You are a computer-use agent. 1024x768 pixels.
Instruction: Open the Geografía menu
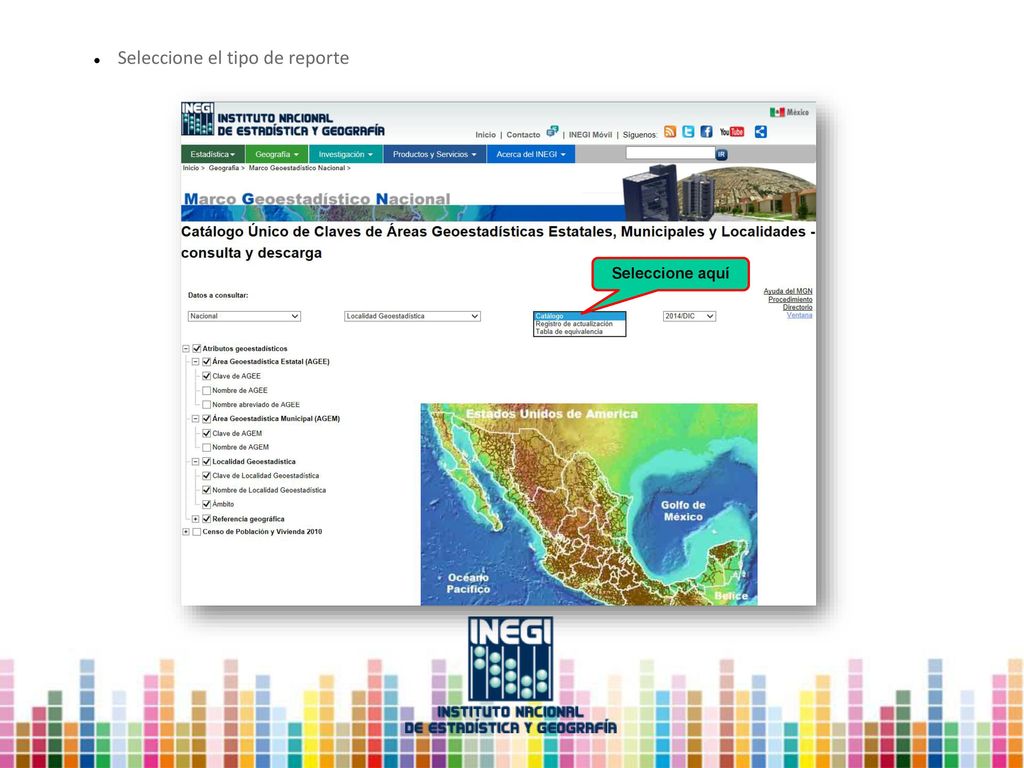pos(276,154)
